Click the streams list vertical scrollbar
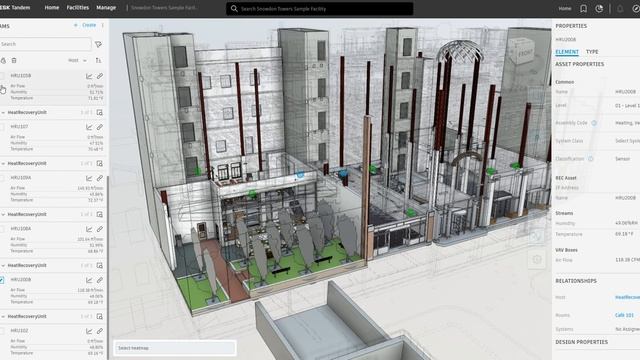 click(108, 267)
